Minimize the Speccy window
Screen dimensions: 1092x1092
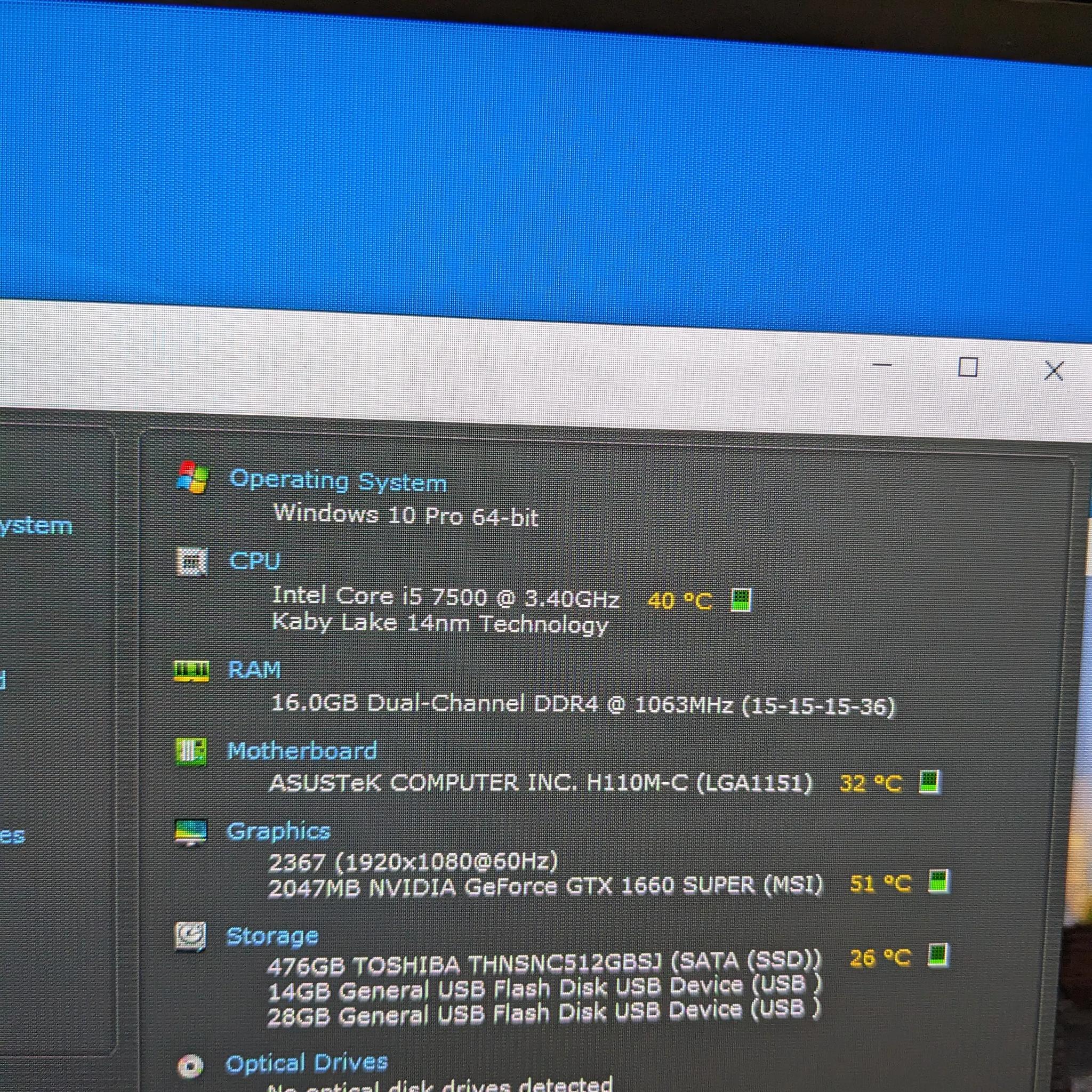coord(882,365)
